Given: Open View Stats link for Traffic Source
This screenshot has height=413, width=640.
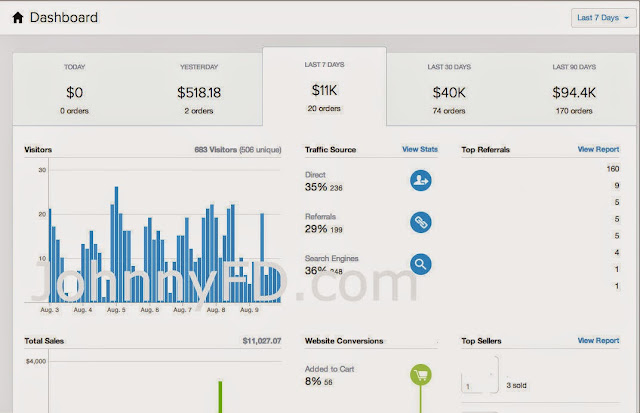Looking at the screenshot, I should pos(420,149).
